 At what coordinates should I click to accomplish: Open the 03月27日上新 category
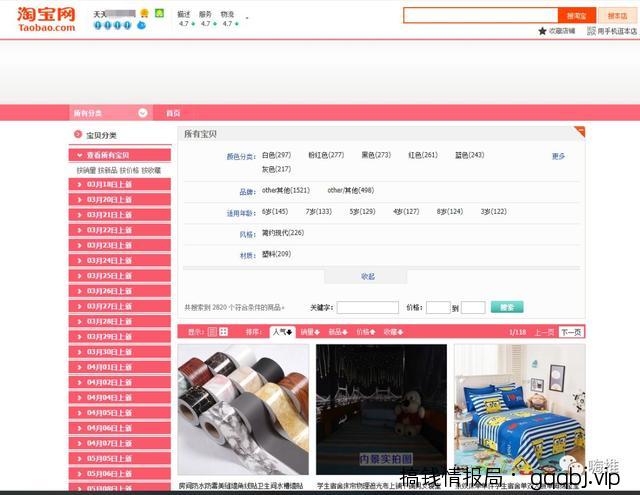click(x=120, y=306)
